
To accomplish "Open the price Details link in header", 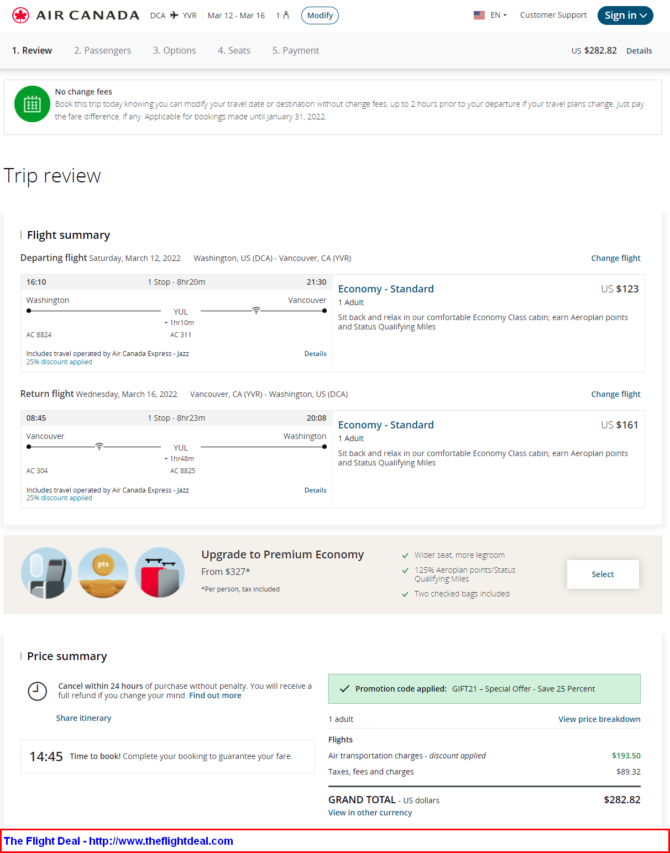I will pyautogui.click(x=639, y=51).
